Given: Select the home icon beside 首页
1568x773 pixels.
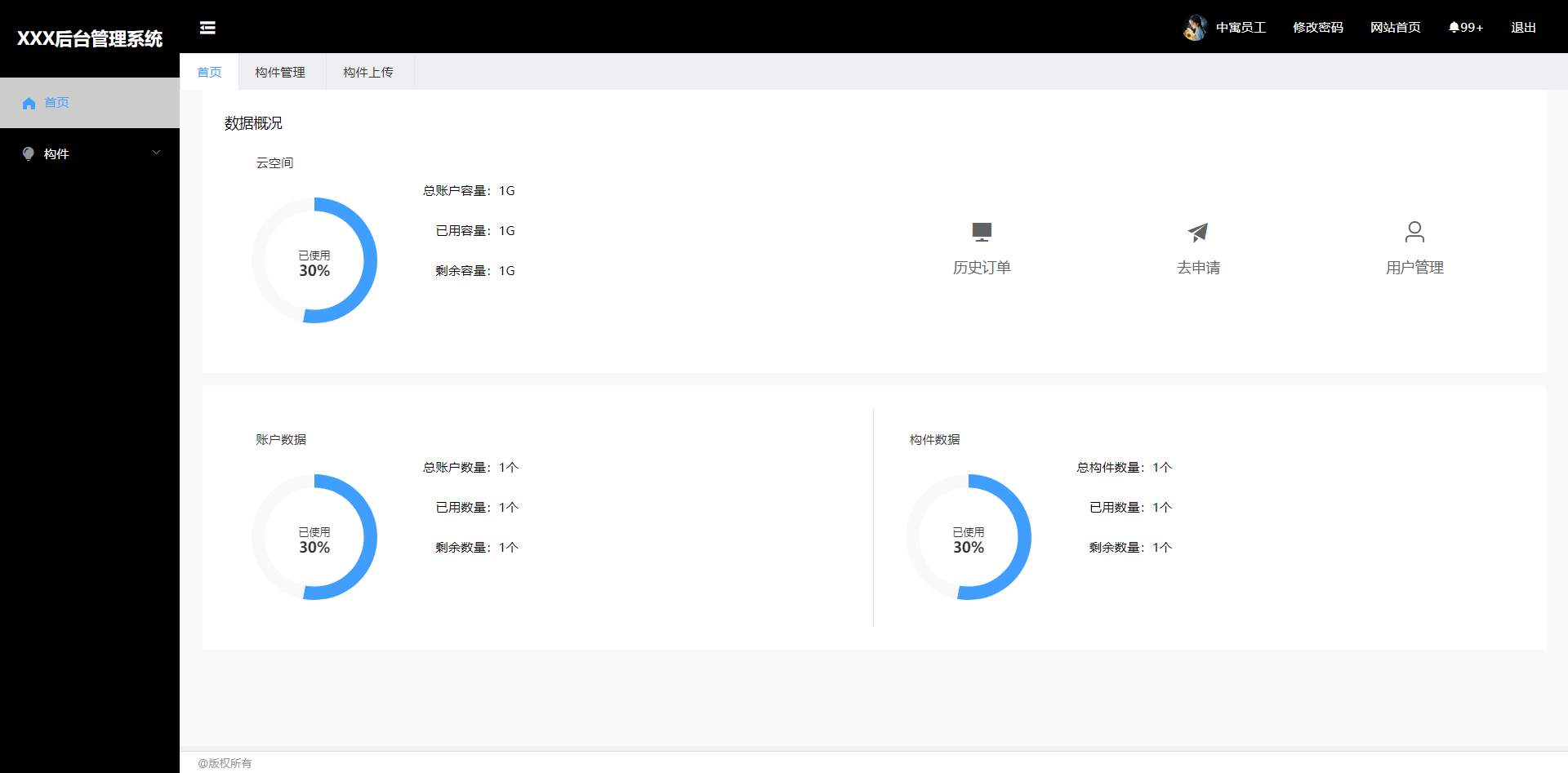Looking at the screenshot, I should [x=29, y=103].
